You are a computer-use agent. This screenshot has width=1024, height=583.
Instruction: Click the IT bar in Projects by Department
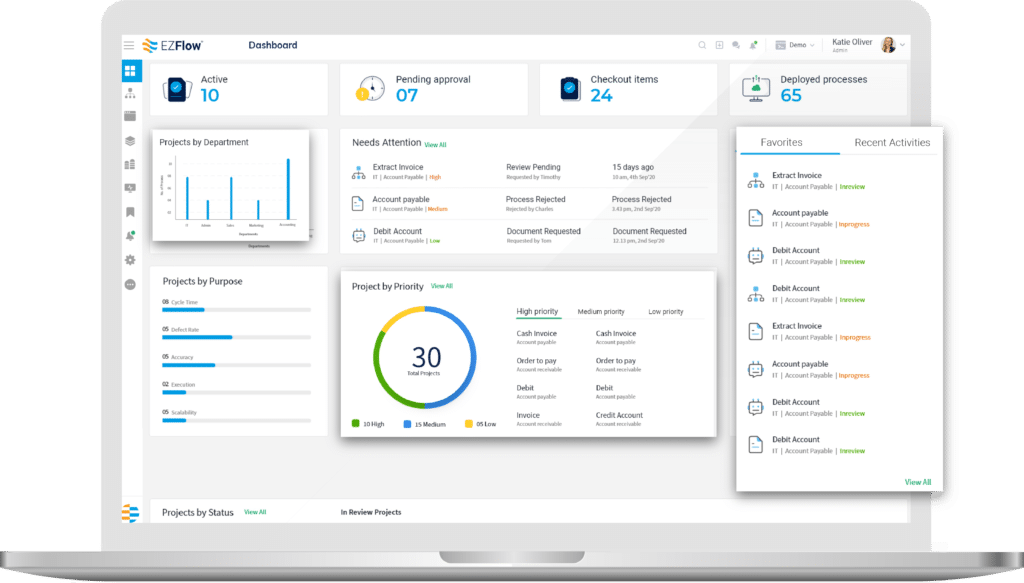point(187,198)
